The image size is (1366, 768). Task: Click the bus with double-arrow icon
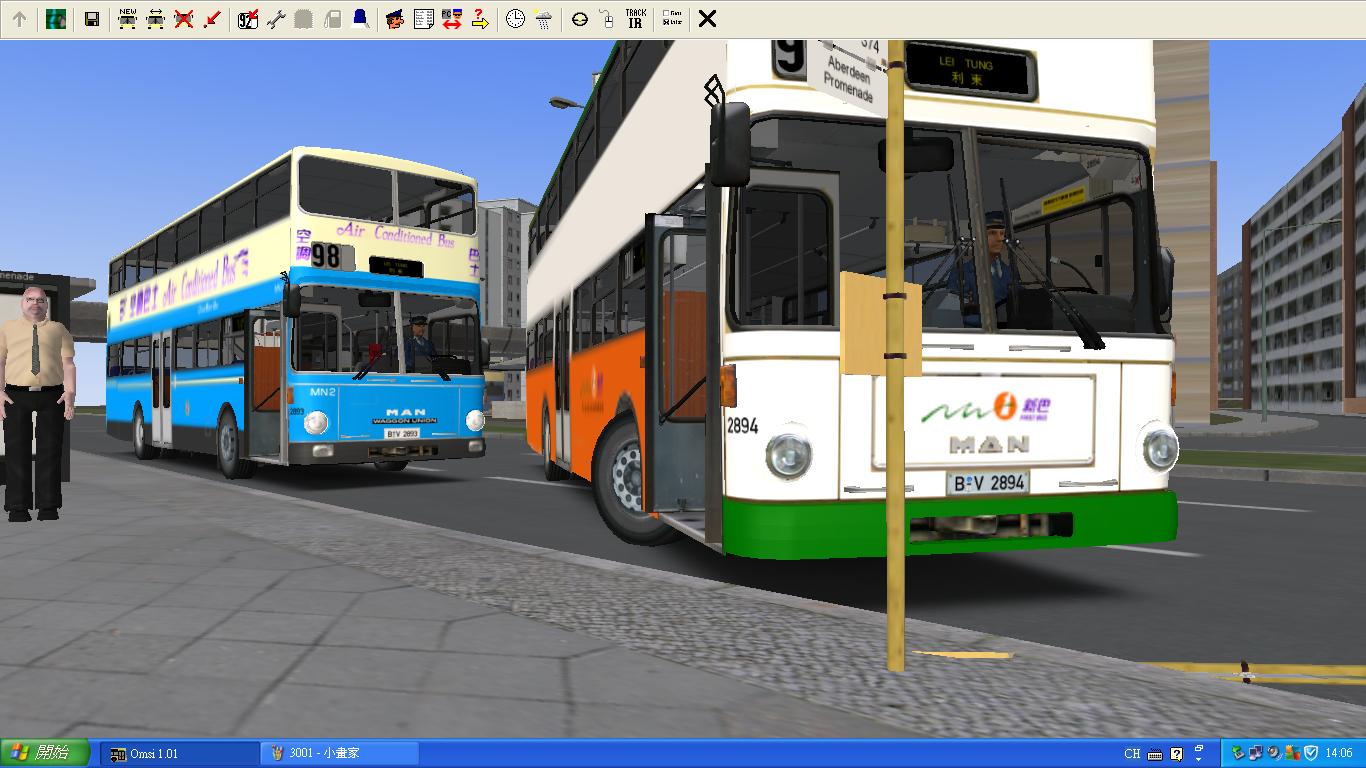coord(155,19)
